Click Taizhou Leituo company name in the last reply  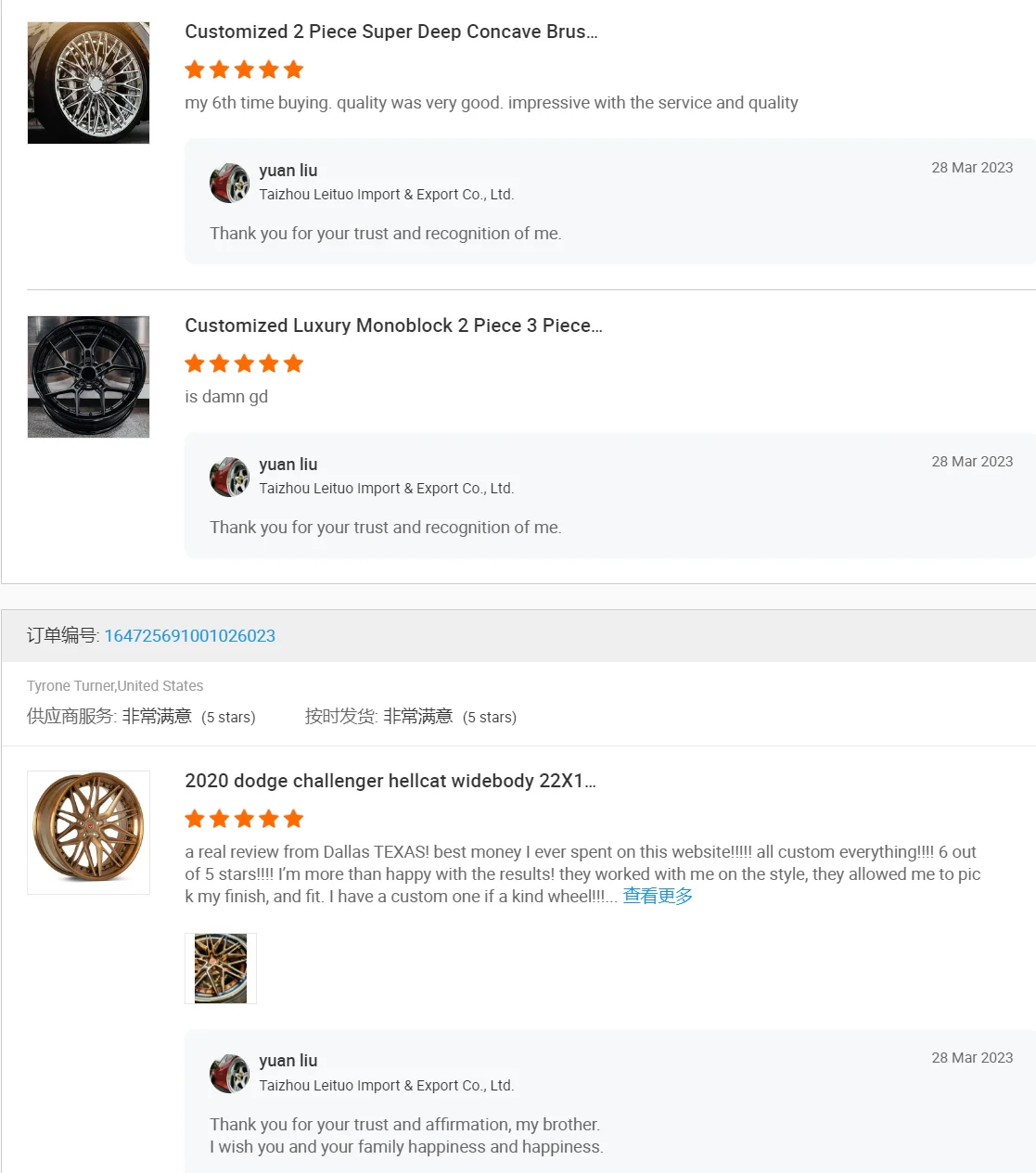pos(386,1086)
